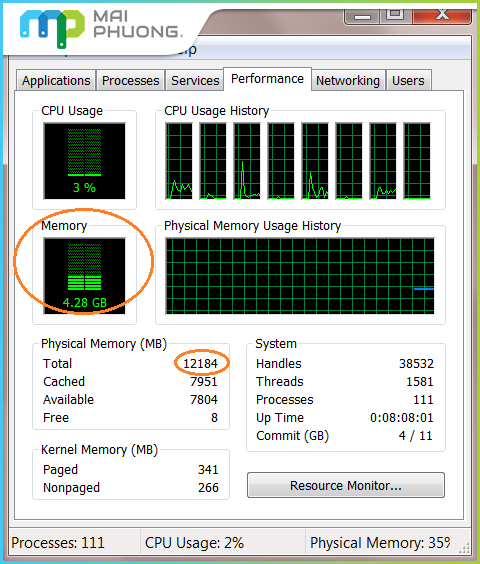The image size is (480, 564).
Task: Click the Memory 4.28 GB meter gauge
Action: 85,276
